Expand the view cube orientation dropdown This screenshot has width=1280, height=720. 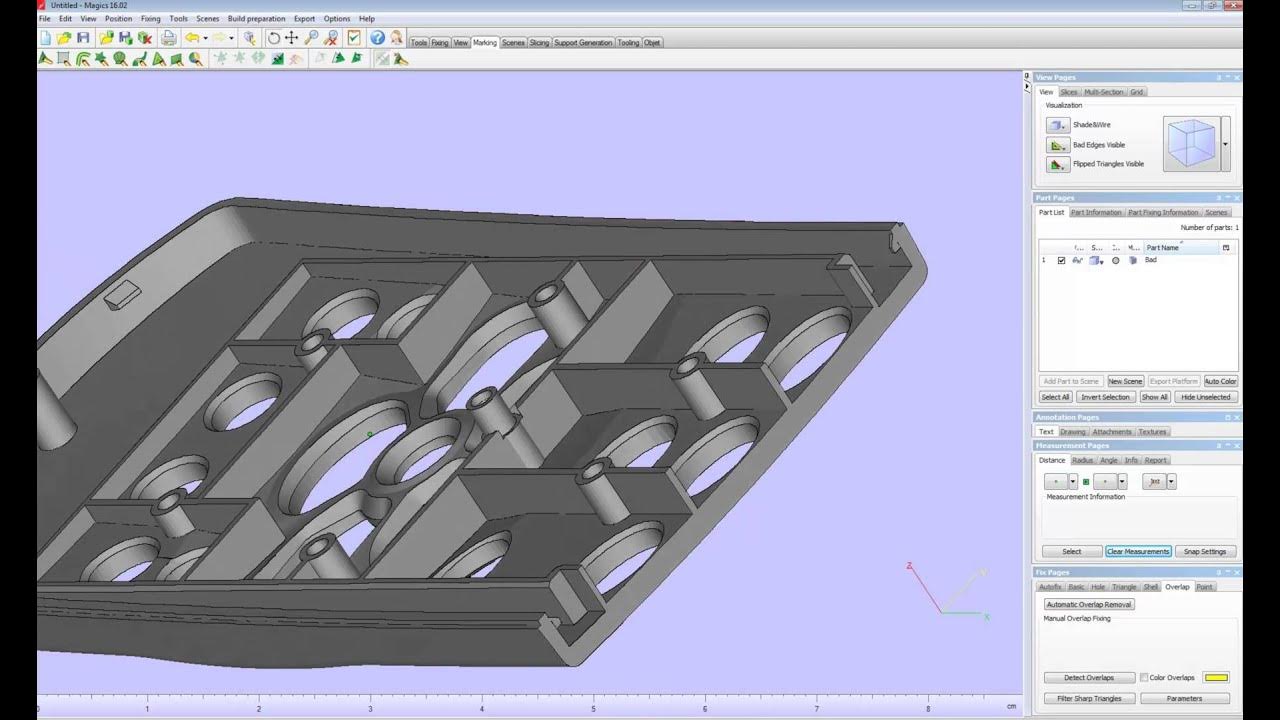[x=1225, y=143]
